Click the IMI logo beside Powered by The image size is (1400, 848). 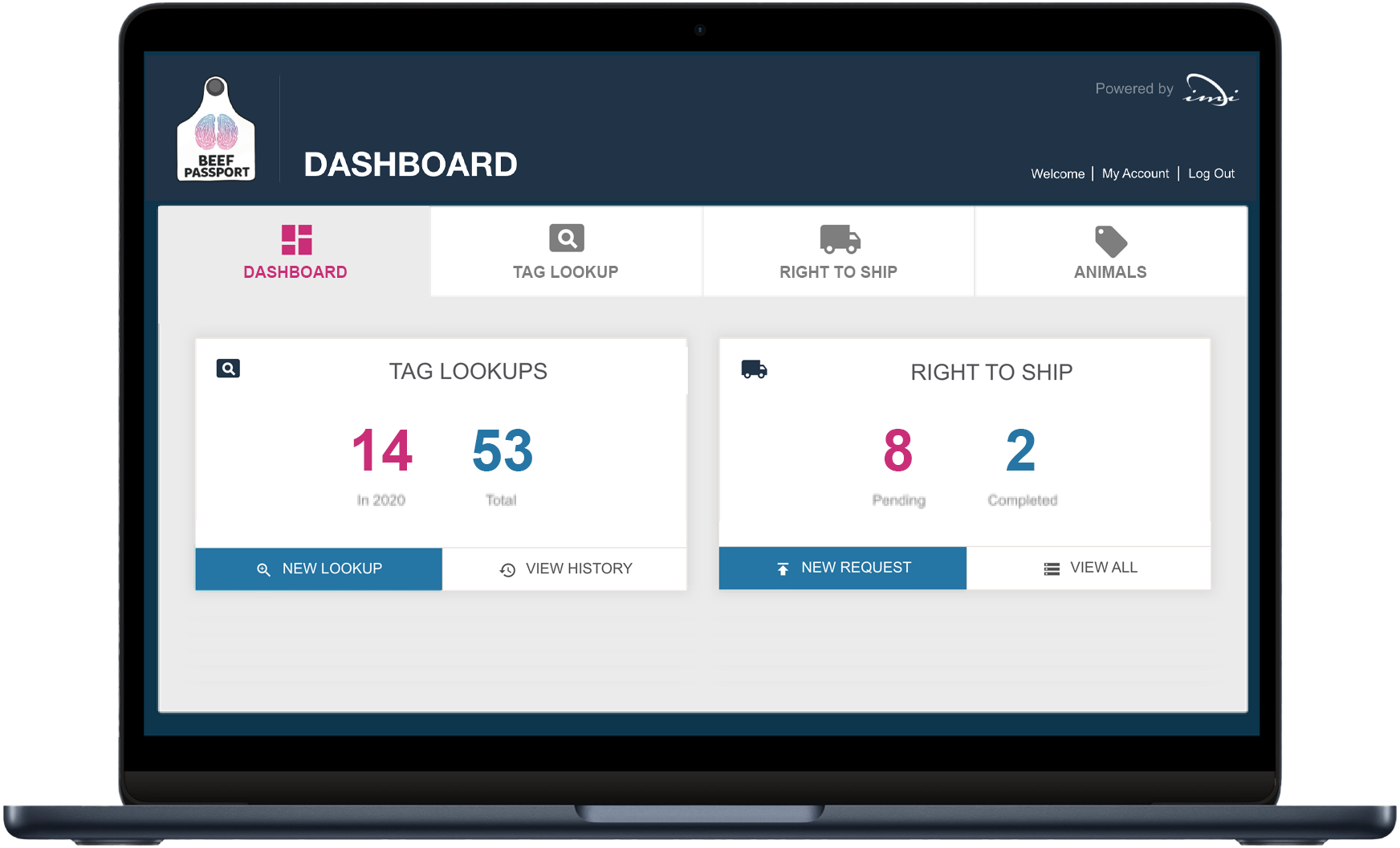coord(1211,90)
